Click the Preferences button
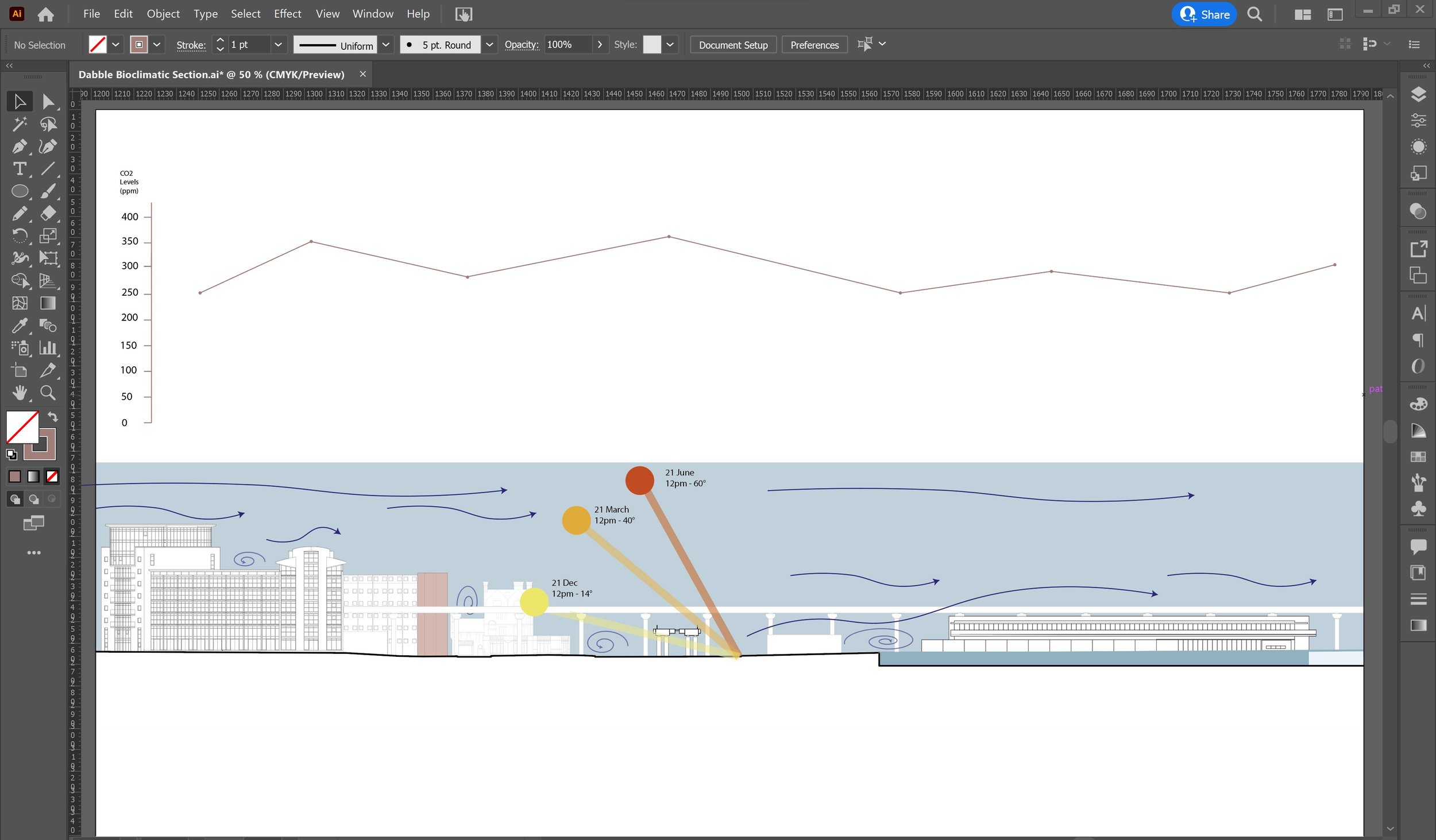Screen dimensions: 1436x840 tap(814, 45)
